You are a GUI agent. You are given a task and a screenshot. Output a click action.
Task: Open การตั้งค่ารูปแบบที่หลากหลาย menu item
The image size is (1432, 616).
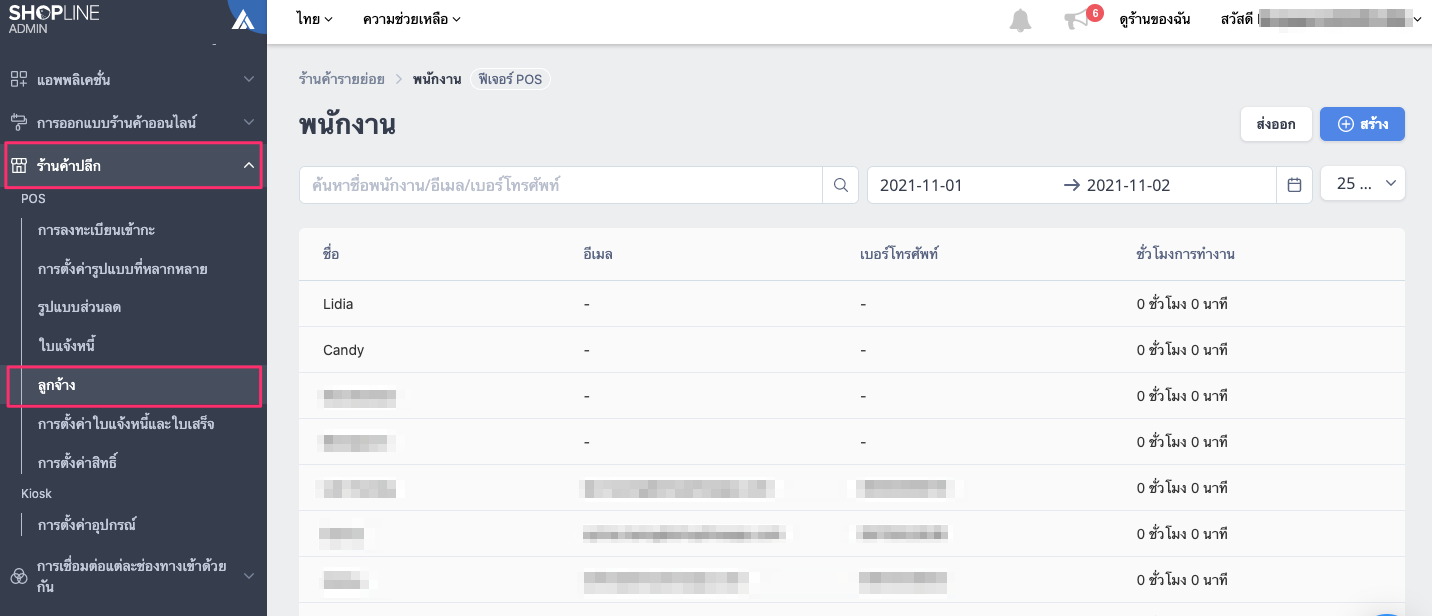122,269
